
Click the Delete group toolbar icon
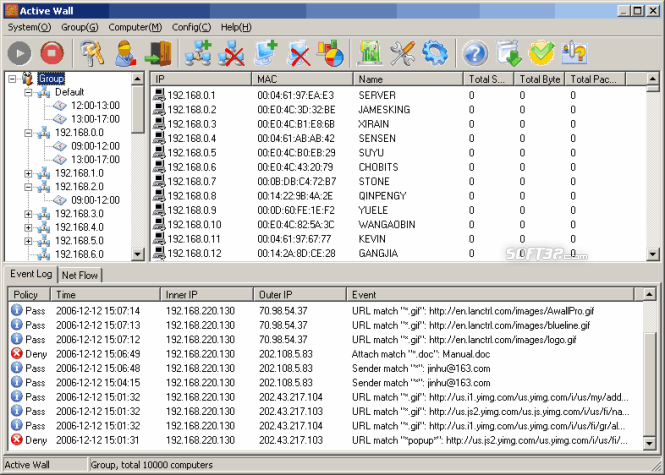coord(231,53)
